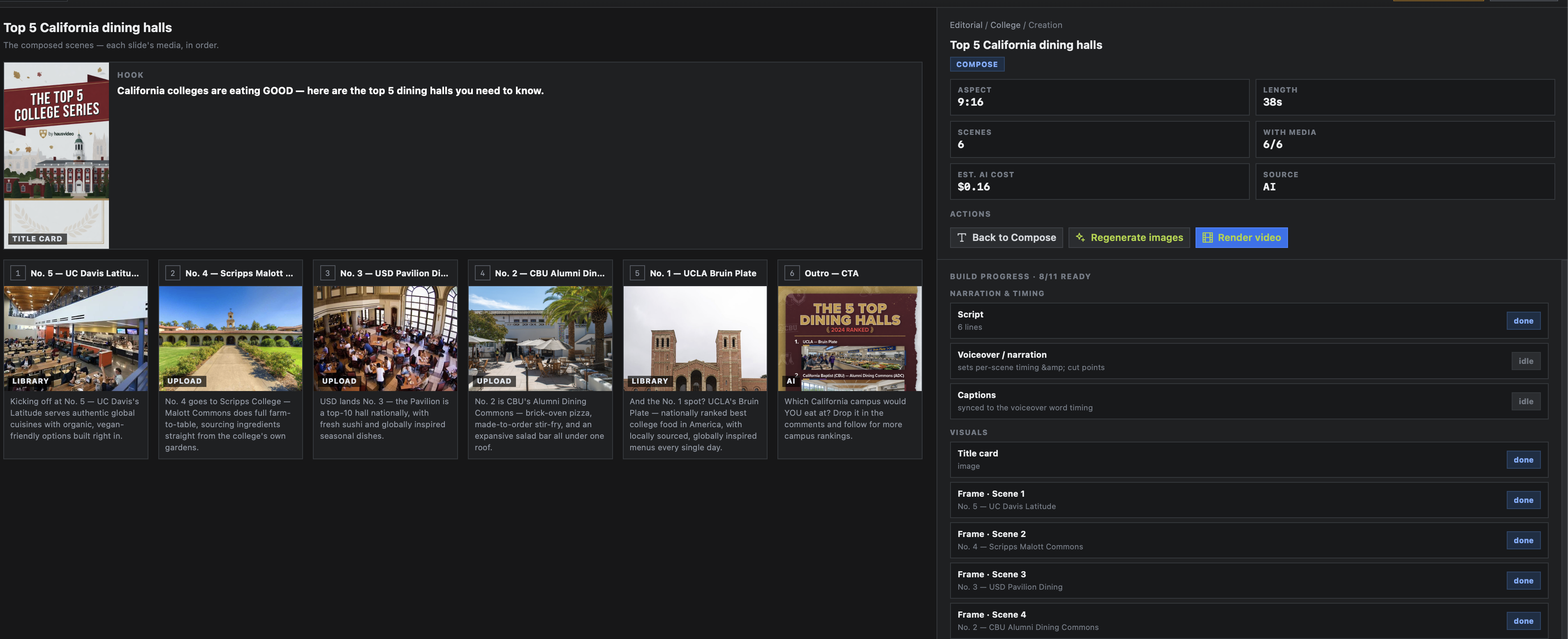Click done status on Title card row

tap(1523, 459)
